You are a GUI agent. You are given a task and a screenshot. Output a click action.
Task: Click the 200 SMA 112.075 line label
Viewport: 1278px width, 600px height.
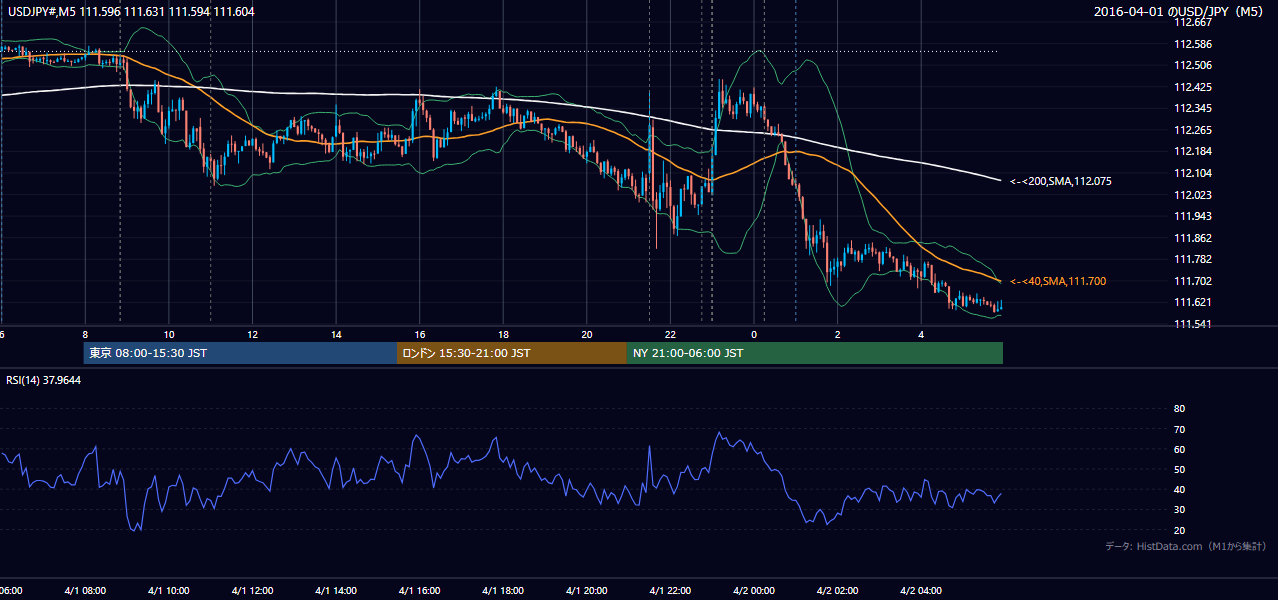1060,182
